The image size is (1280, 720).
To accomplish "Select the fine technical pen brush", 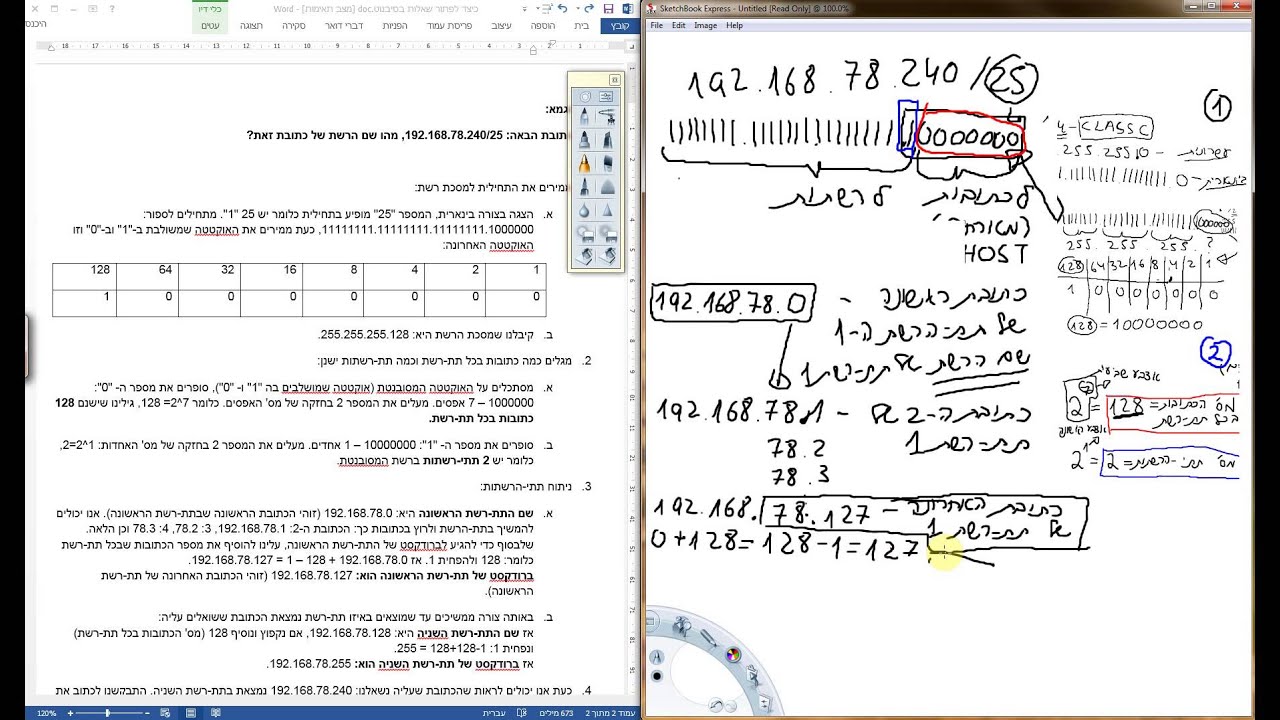I will coord(585,188).
